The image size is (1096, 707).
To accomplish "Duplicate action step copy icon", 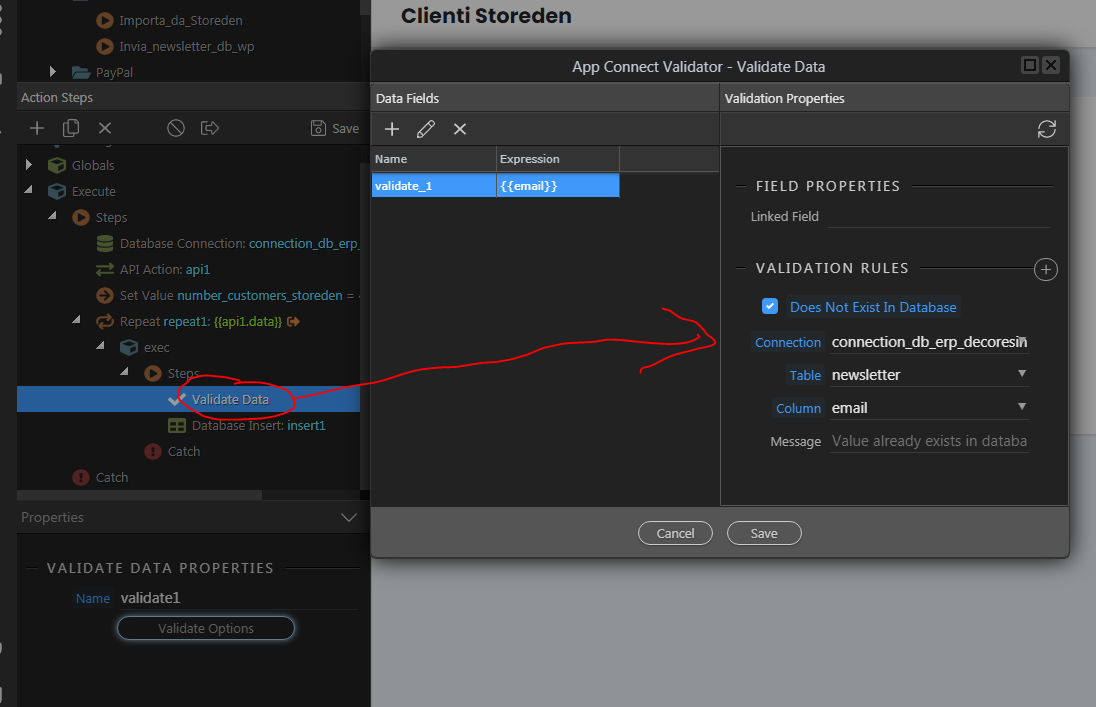I will [71, 128].
